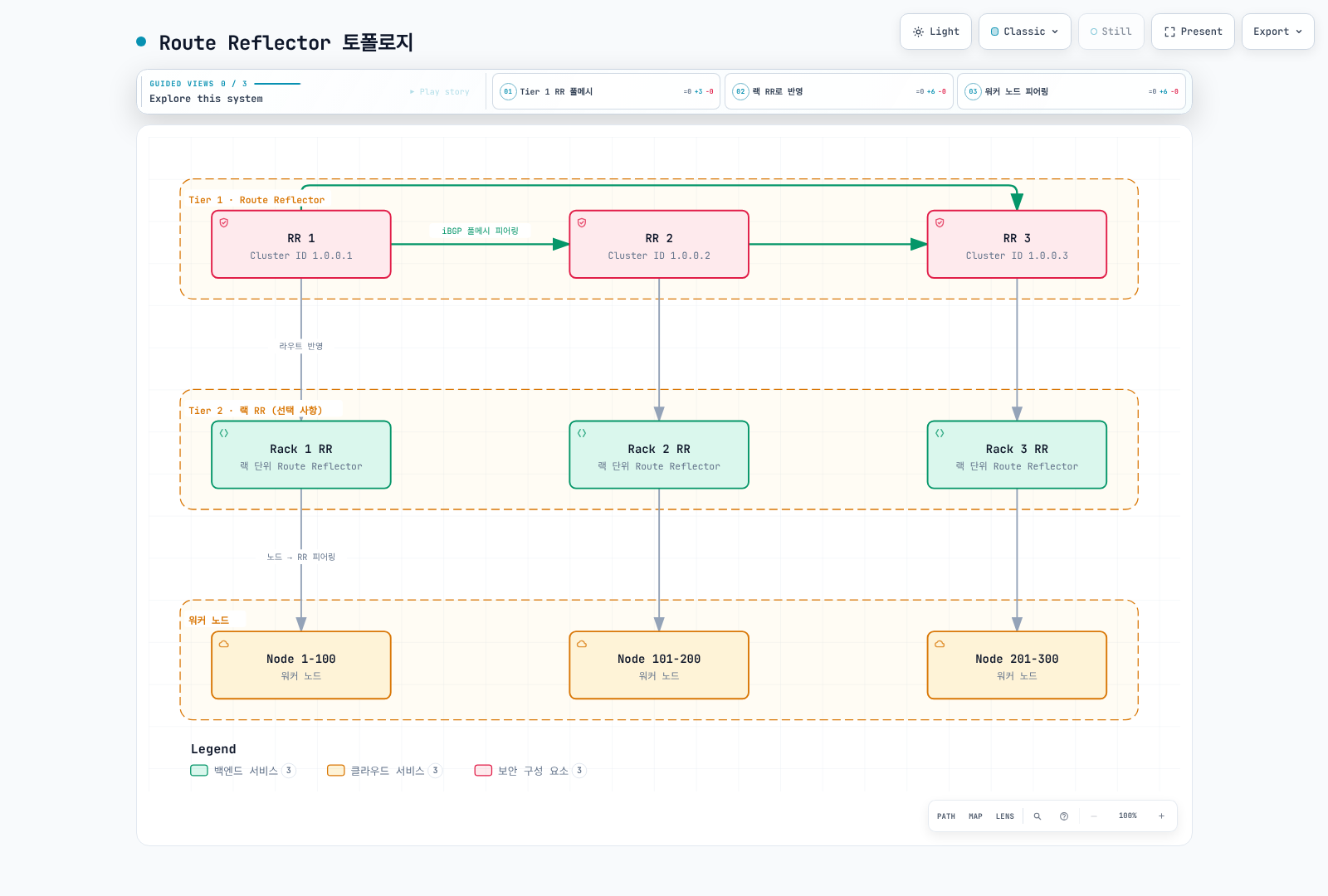Click the zoom in plus button

(1161, 816)
